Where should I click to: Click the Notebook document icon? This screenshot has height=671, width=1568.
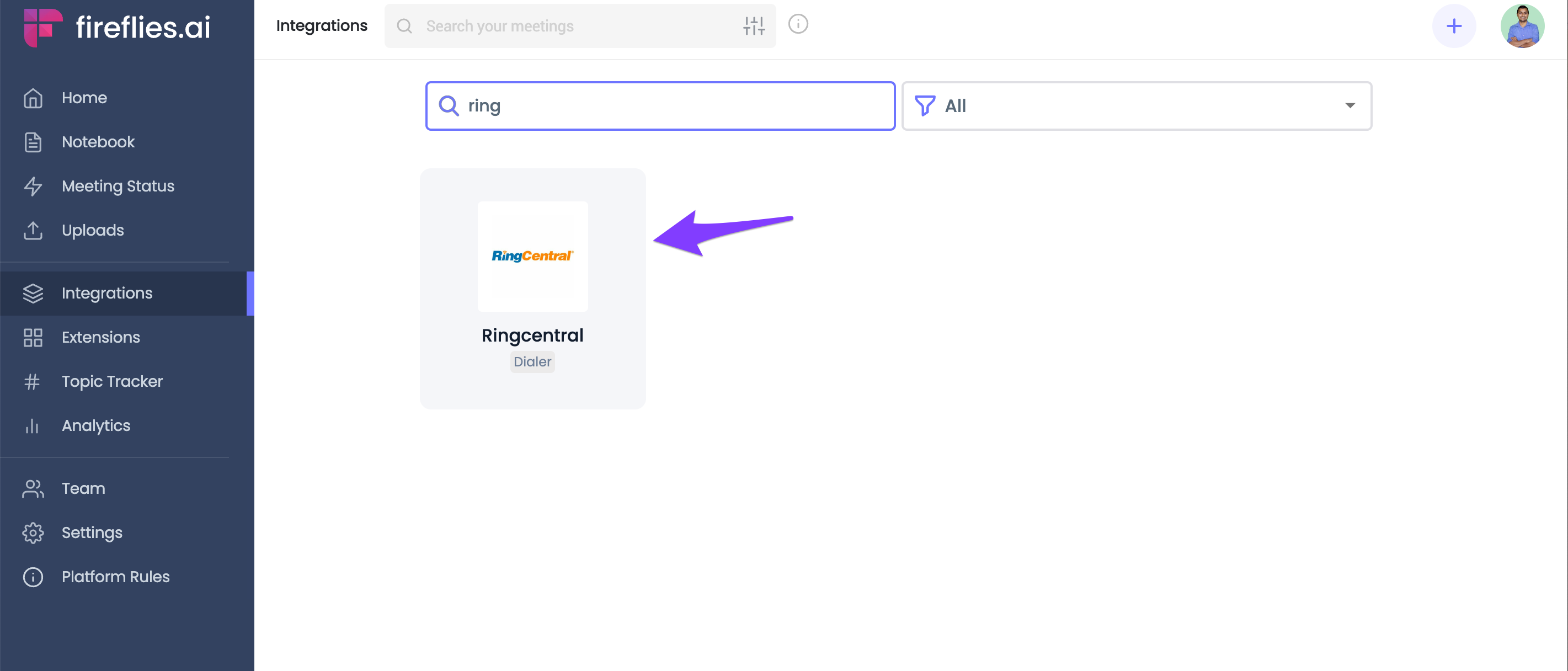[33, 142]
